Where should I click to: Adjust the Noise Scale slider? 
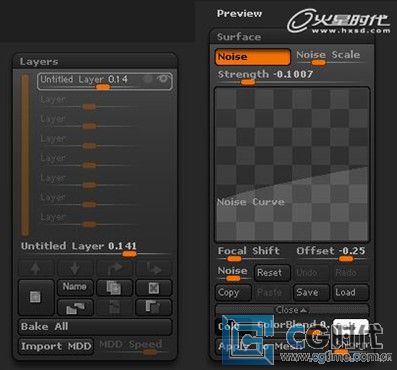click(x=331, y=57)
